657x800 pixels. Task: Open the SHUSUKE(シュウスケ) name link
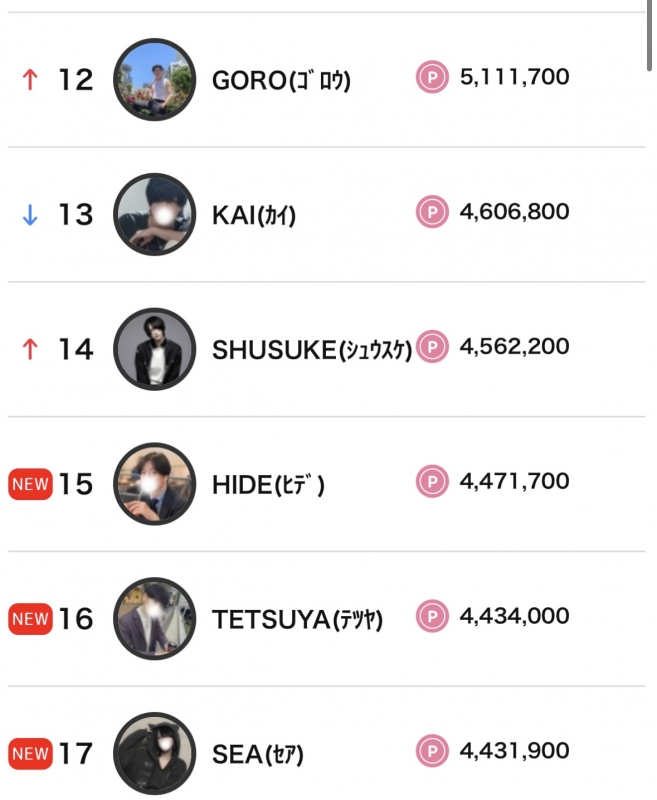point(311,350)
